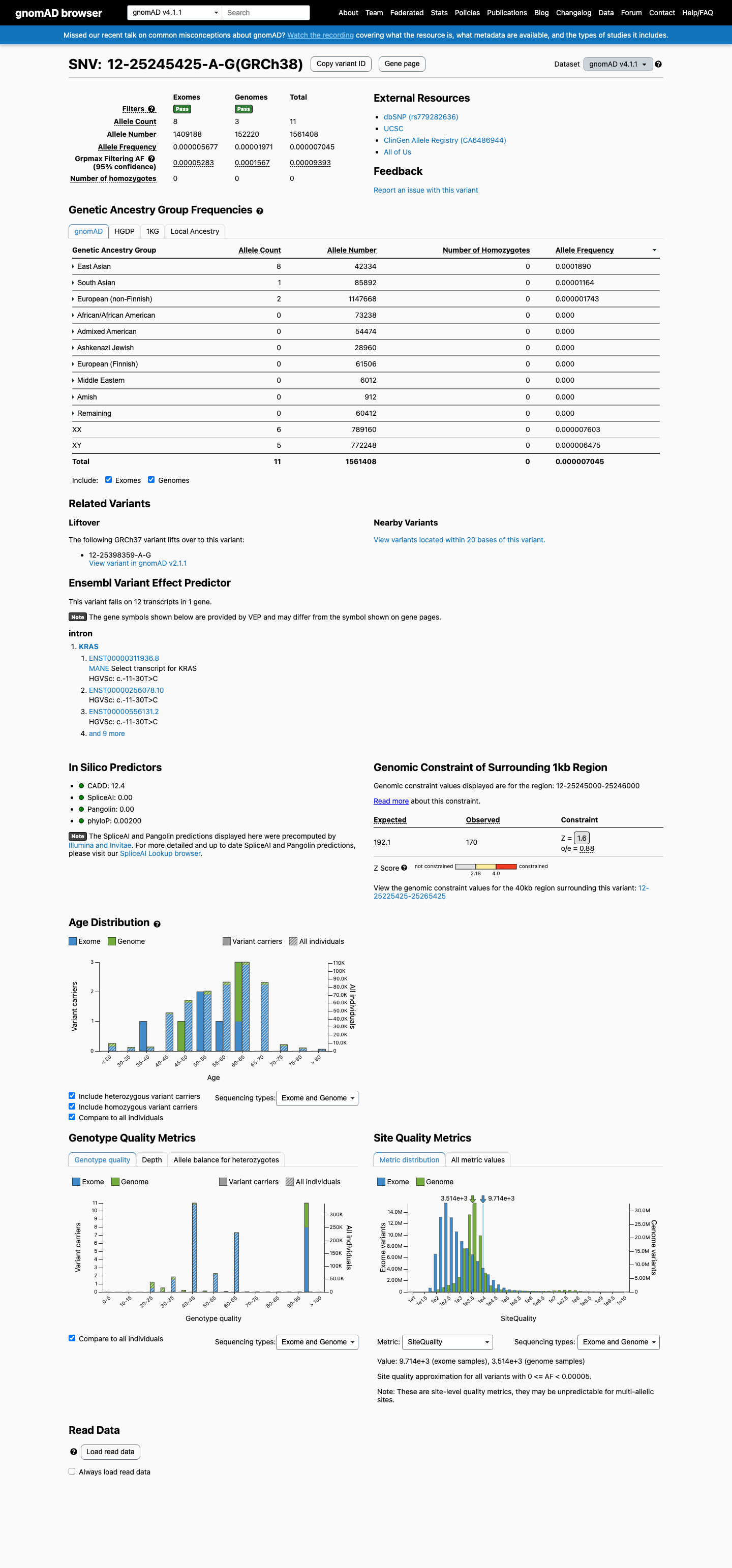Click the KRAS gene link

(x=88, y=647)
